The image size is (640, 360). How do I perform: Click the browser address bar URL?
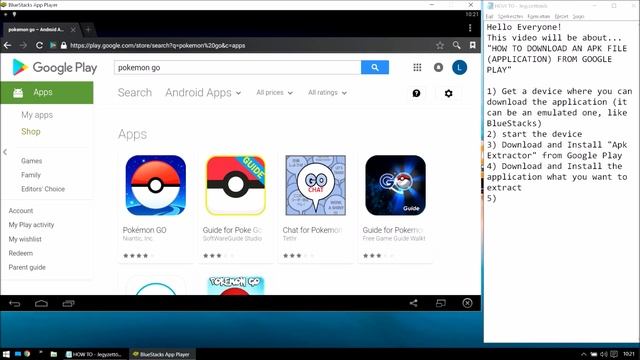click(x=158, y=45)
